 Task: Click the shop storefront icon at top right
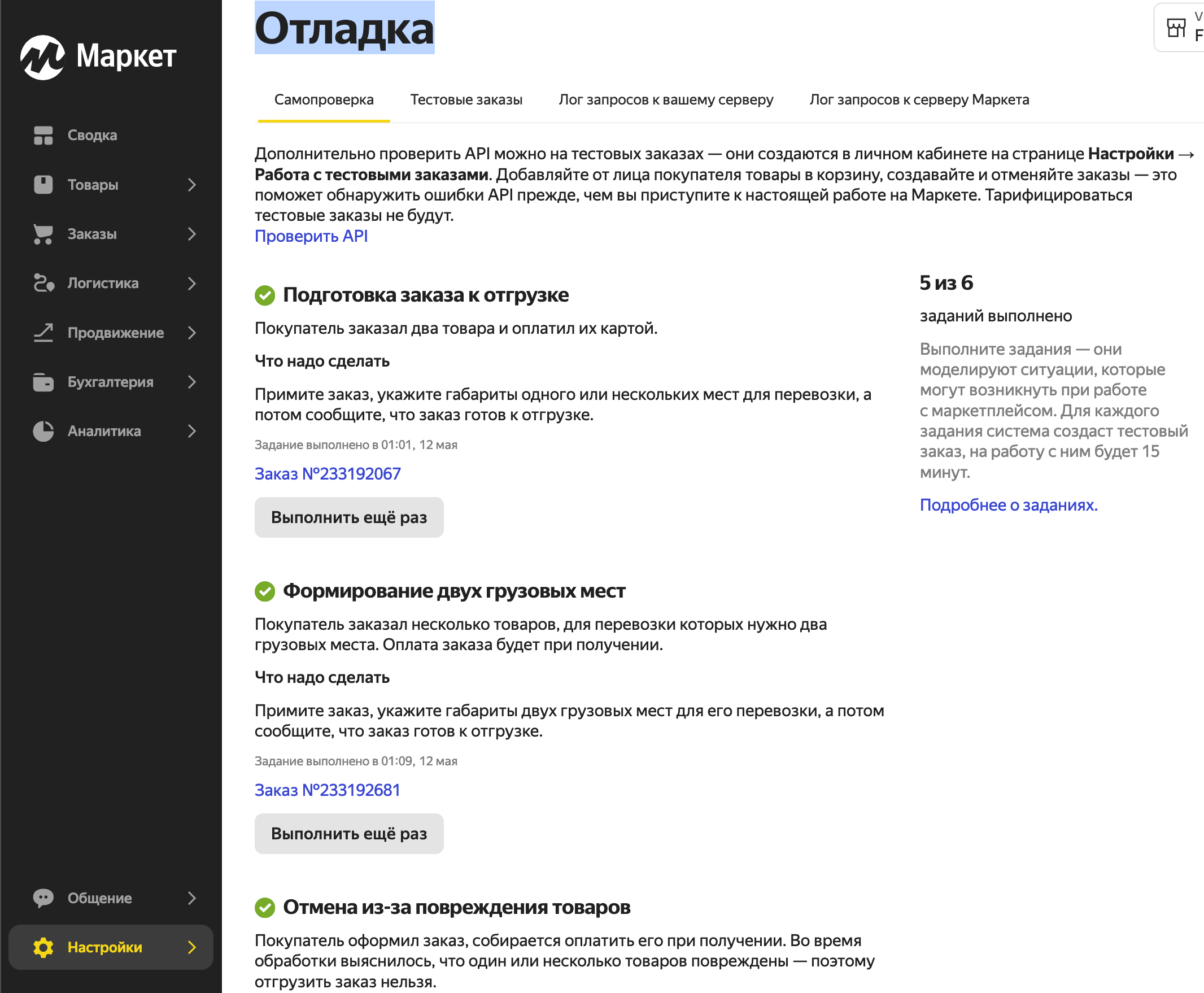coord(1176,28)
